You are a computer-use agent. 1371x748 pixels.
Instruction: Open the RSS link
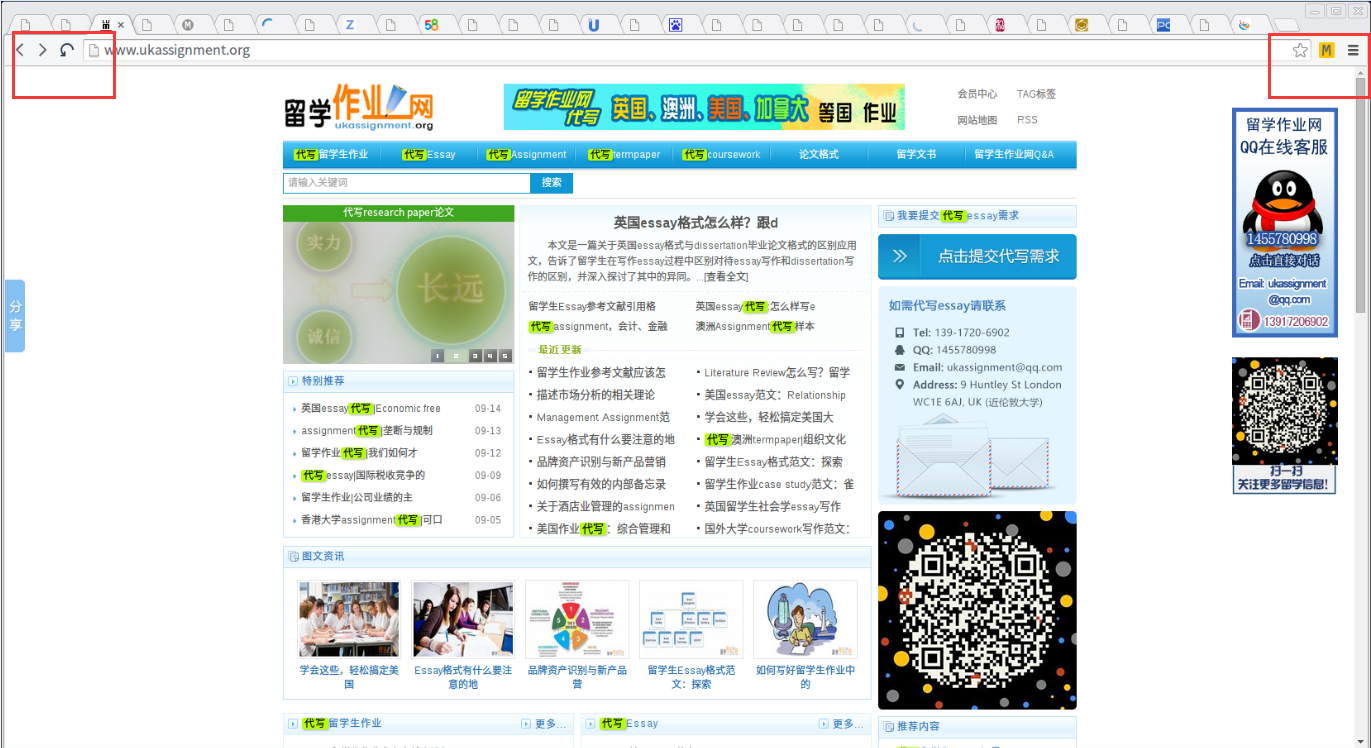pos(1027,120)
